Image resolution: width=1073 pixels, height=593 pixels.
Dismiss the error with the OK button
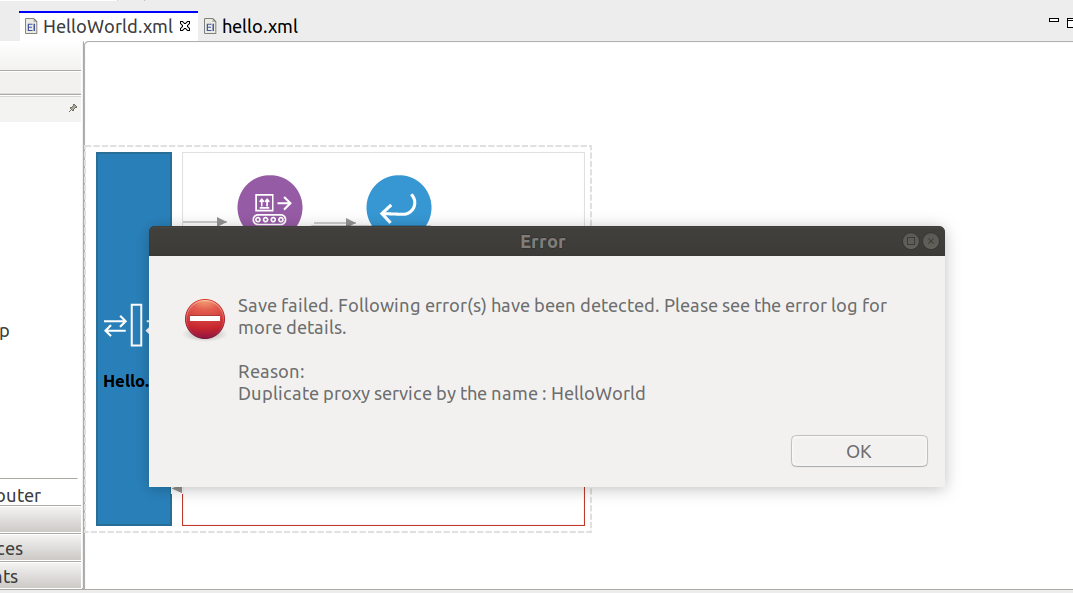[x=858, y=451]
